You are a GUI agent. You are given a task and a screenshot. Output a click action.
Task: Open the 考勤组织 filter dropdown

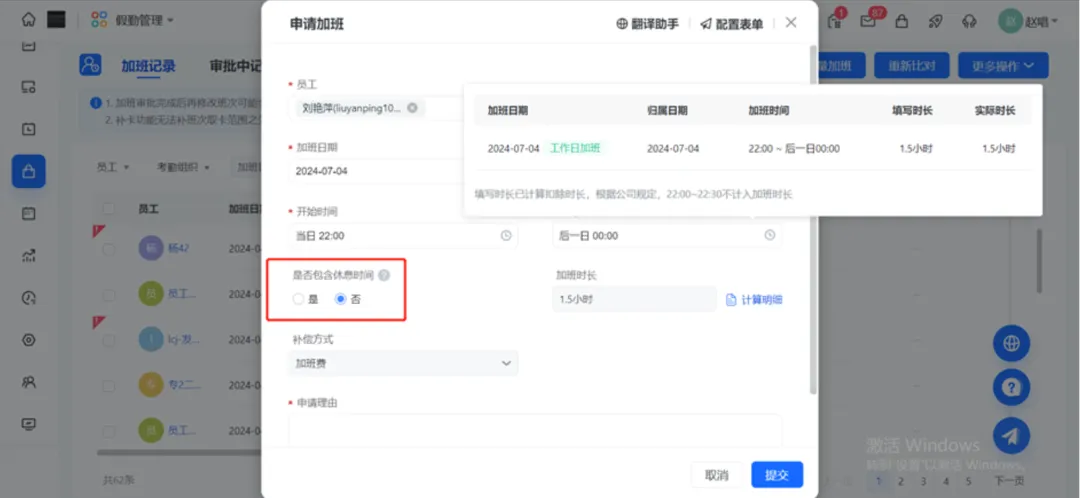[x=183, y=167]
